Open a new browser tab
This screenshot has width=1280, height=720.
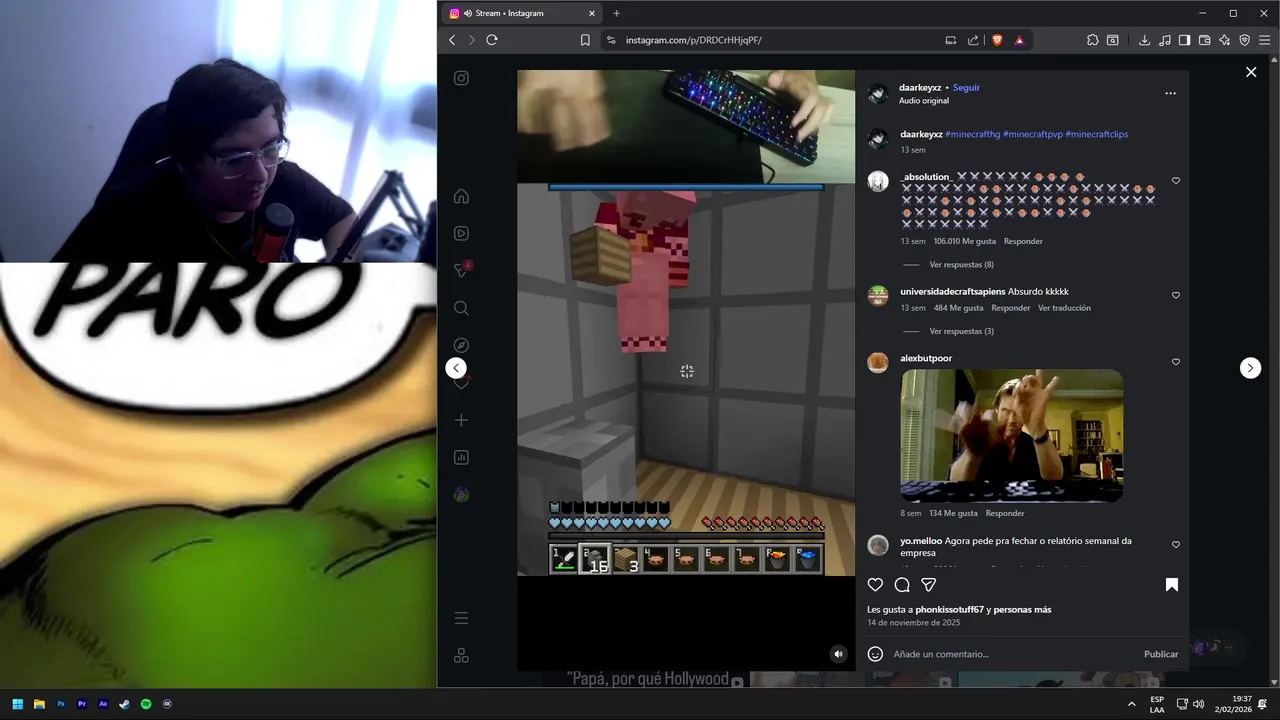click(616, 13)
